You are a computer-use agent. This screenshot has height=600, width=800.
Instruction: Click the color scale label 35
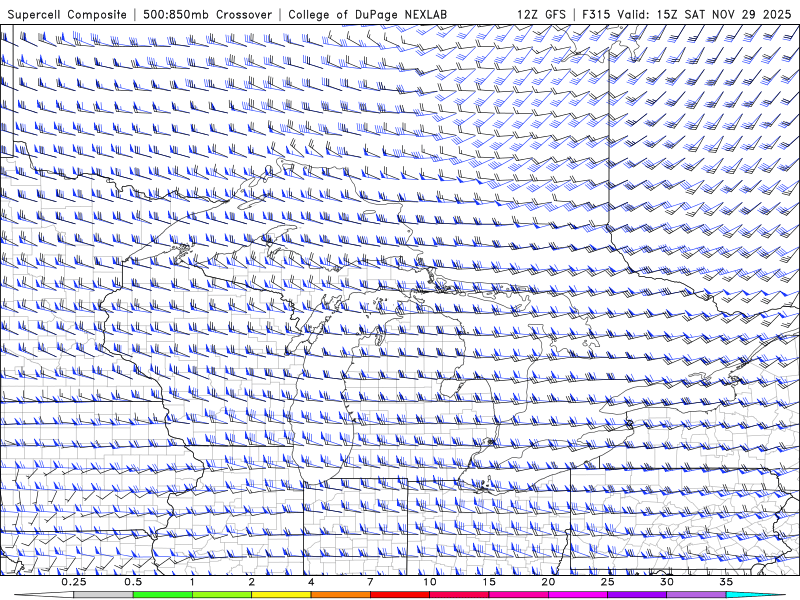coord(726,582)
